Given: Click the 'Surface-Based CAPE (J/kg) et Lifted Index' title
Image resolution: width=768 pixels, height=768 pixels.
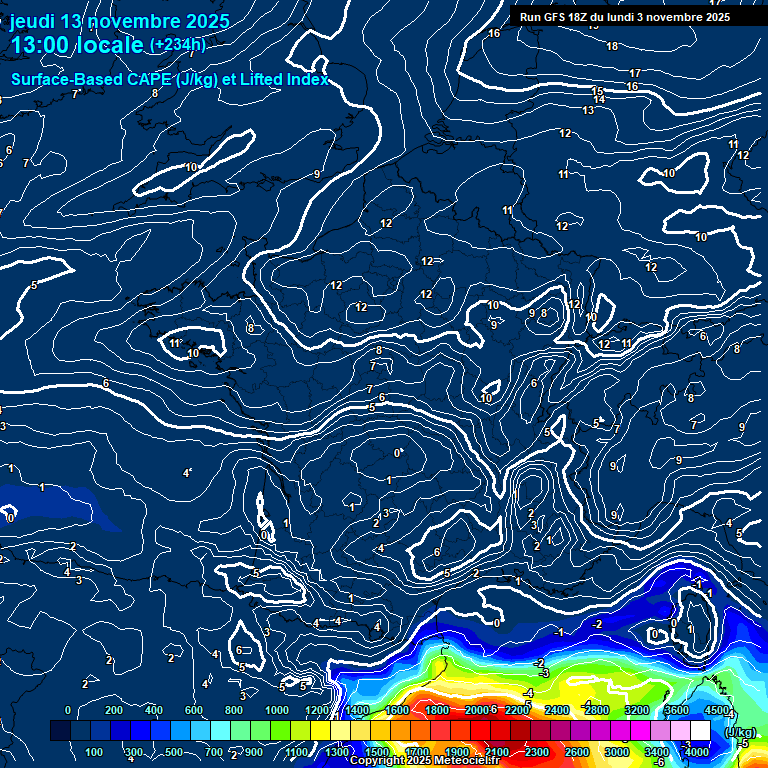Looking at the screenshot, I should [x=169, y=79].
